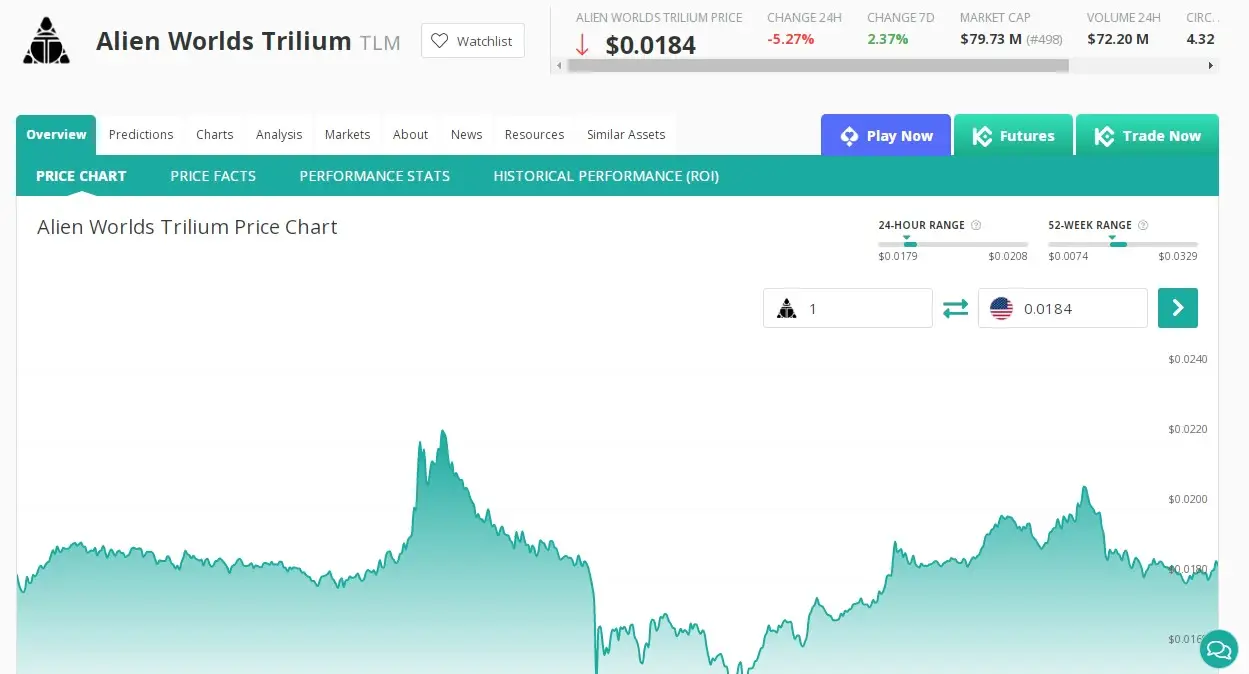Click the Play Now diamond icon
Screen dimensions: 1249x674
849,136
